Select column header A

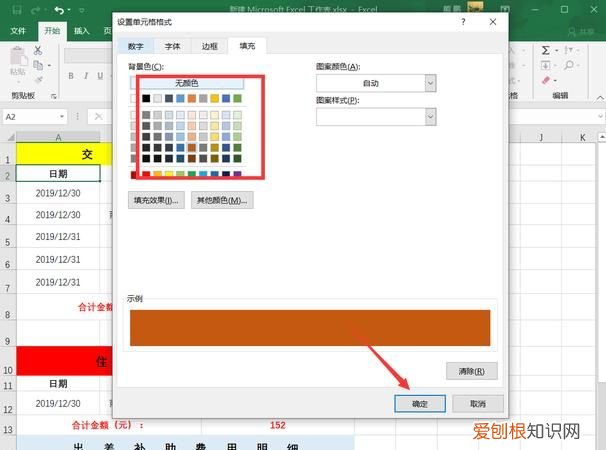pos(58,137)
